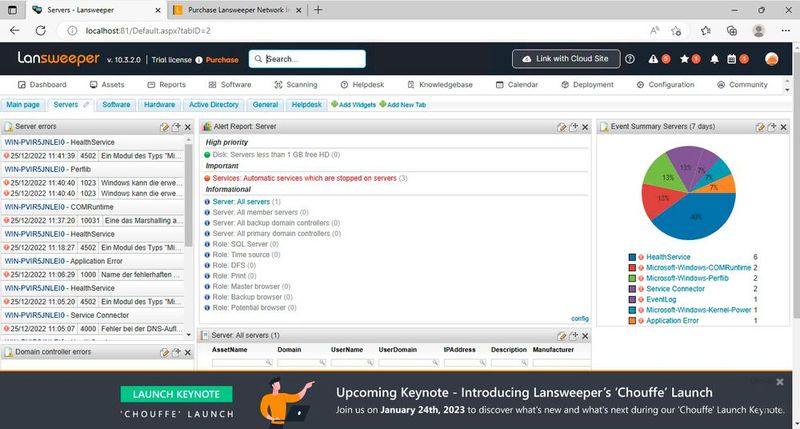Click the Microsoft-Windows-Perflib green legend swatch
Screen dimensions: 800x429
tap(632, 279)
